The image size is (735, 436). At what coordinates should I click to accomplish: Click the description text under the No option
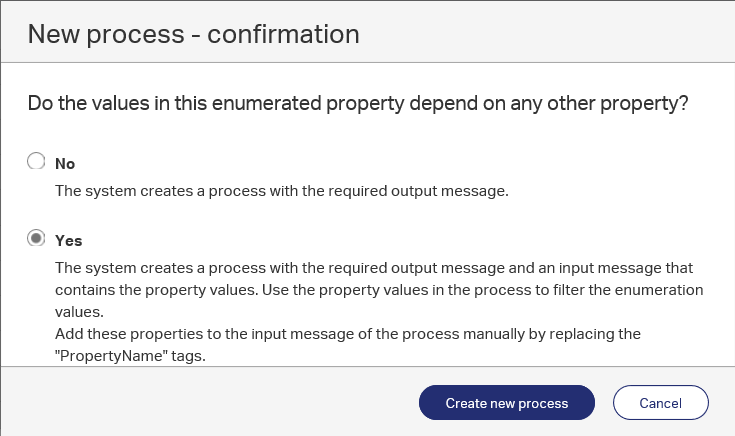click(282, 189)
